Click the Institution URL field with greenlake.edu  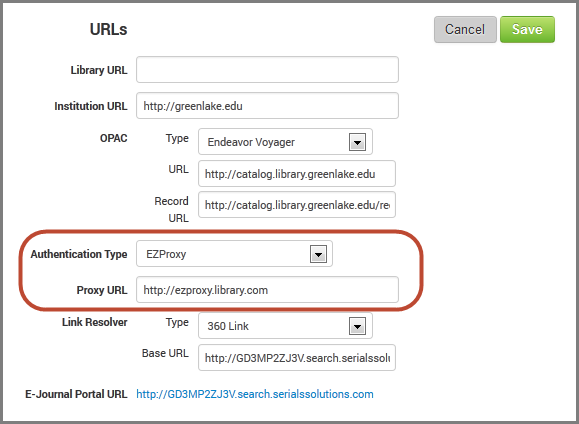[267, 106]
